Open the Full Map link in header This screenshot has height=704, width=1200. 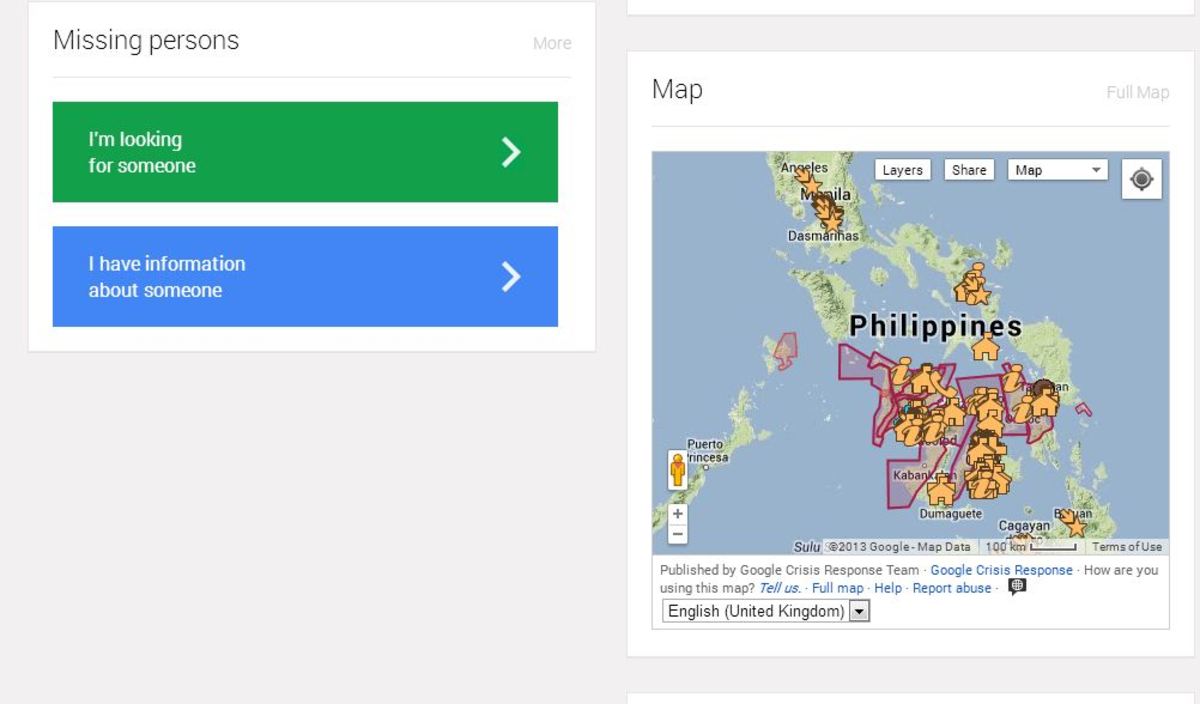pos(1137,92)
